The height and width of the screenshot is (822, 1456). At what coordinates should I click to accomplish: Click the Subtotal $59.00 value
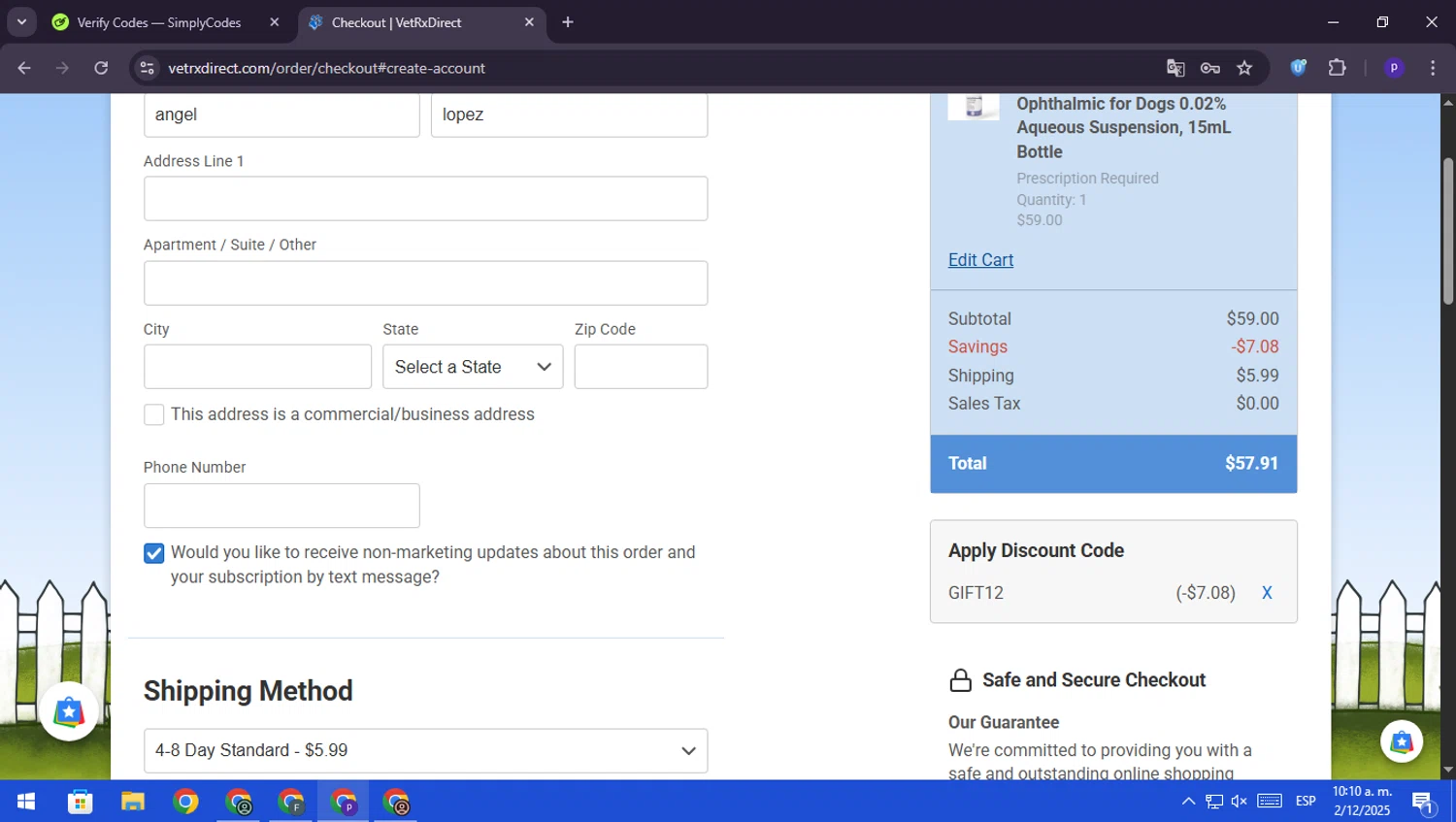pyautogui.click(x=1252, y=318)
